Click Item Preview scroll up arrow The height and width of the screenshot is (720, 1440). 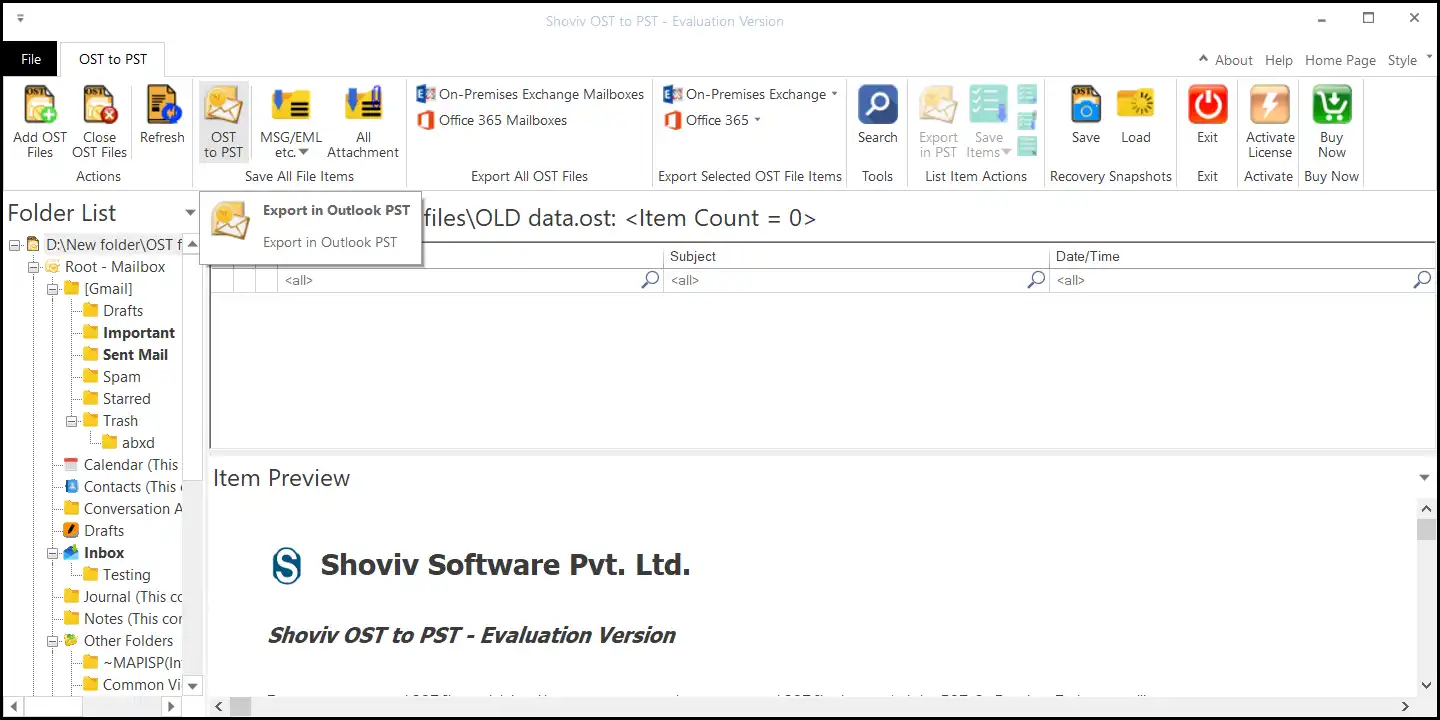tap(1427, 507)
